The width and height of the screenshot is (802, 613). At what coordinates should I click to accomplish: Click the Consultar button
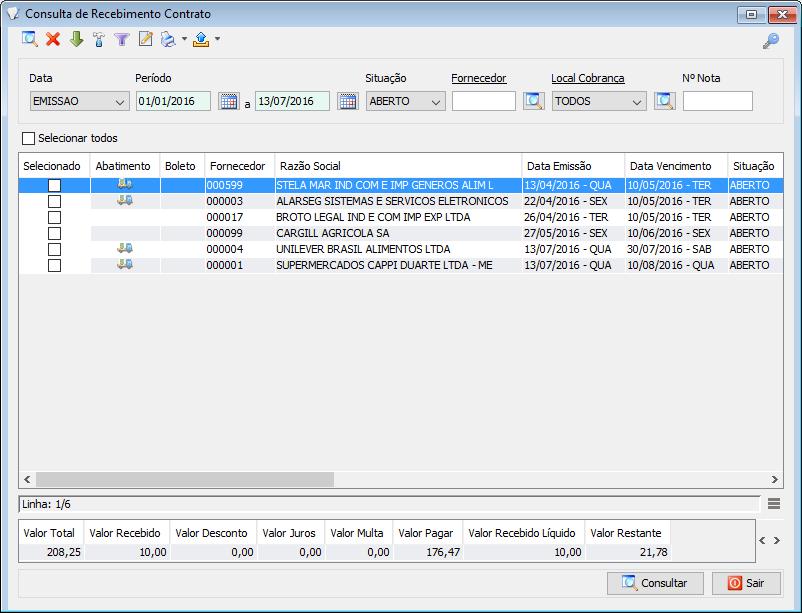655,583
